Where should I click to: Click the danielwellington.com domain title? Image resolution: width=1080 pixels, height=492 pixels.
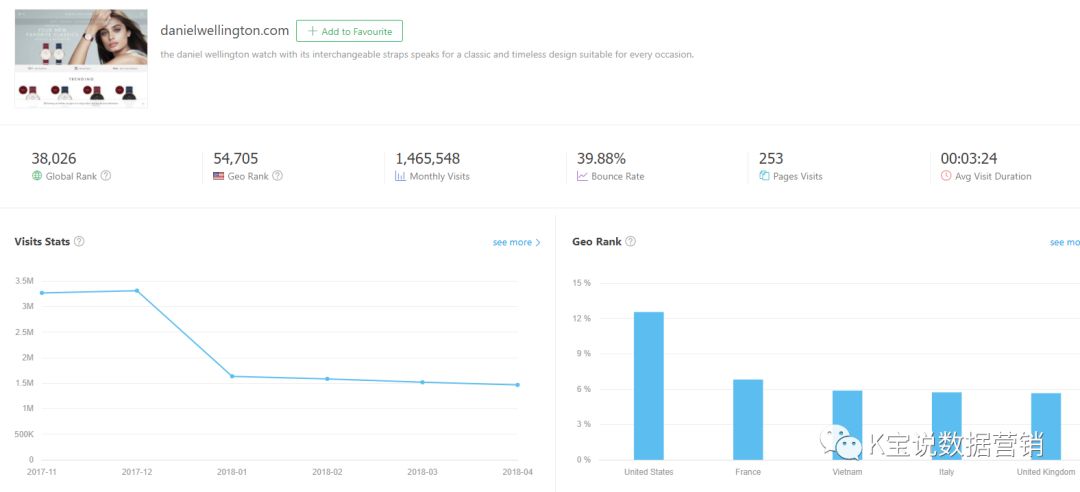click(x=224, y=31)
